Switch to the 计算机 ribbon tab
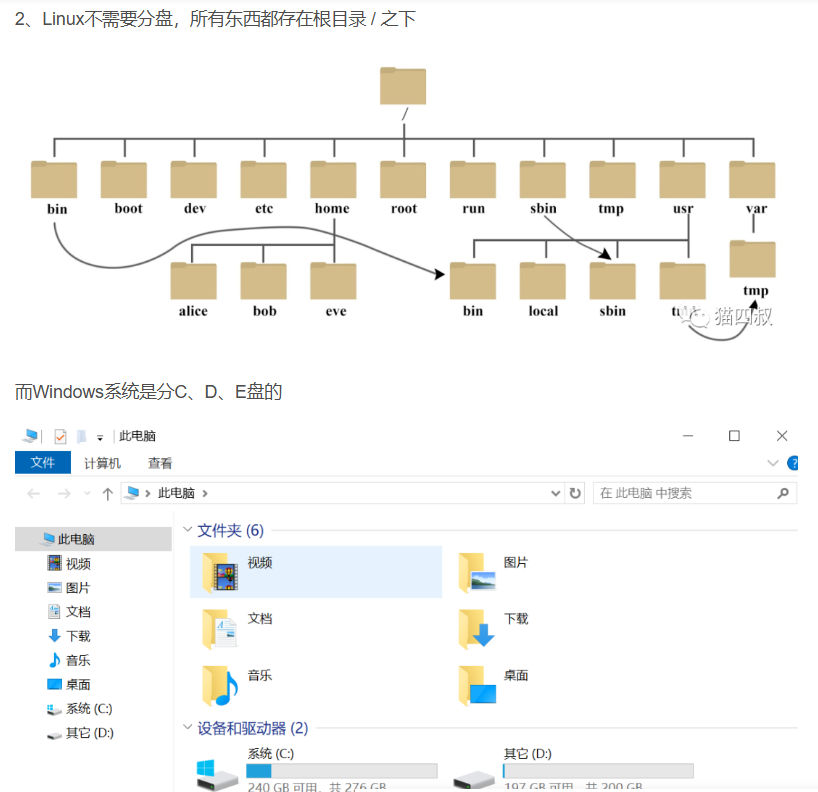This screenshot has width=818, height=792. coord(102,463)
